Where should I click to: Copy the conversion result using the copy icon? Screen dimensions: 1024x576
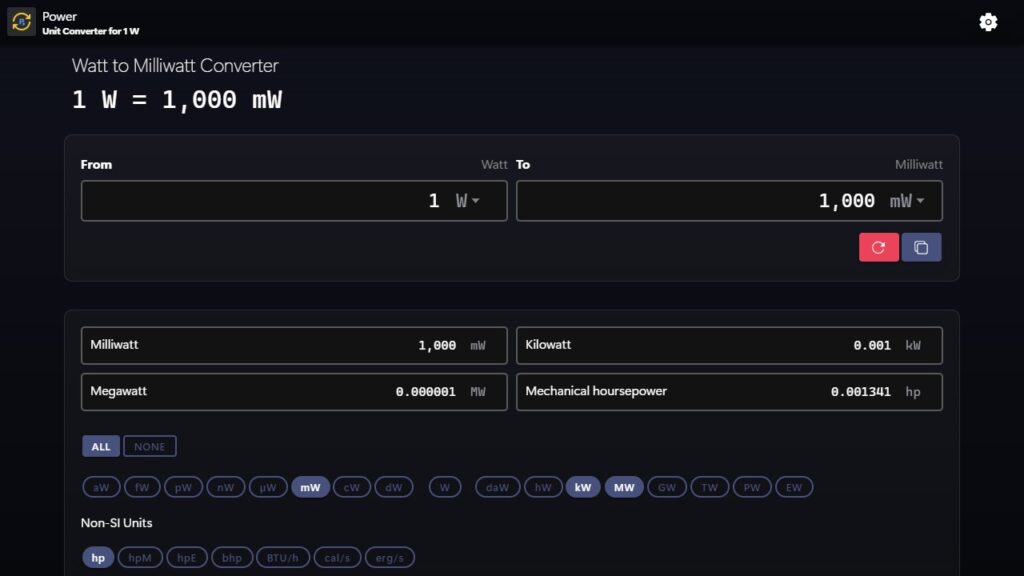click(x=921, y=246)
